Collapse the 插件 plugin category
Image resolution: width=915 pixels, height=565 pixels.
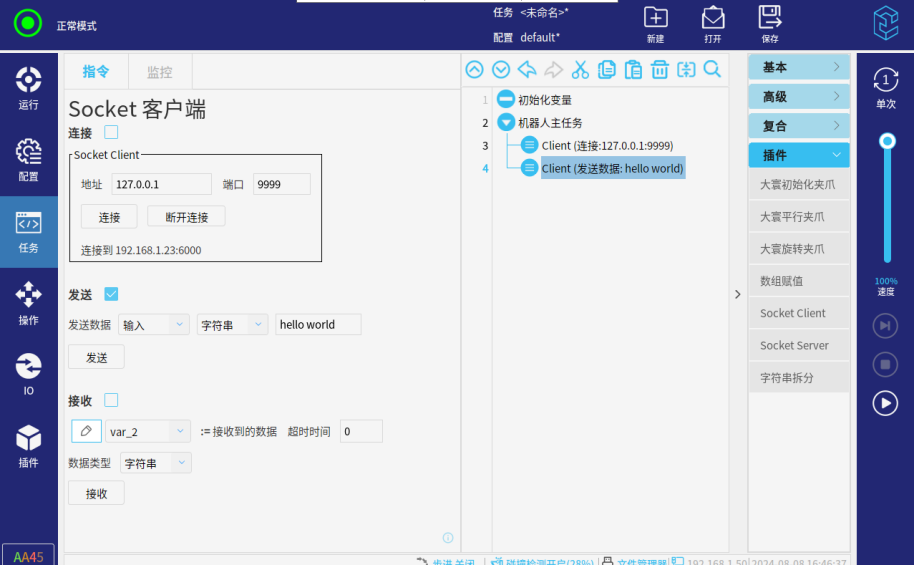(x=799, y=155)
